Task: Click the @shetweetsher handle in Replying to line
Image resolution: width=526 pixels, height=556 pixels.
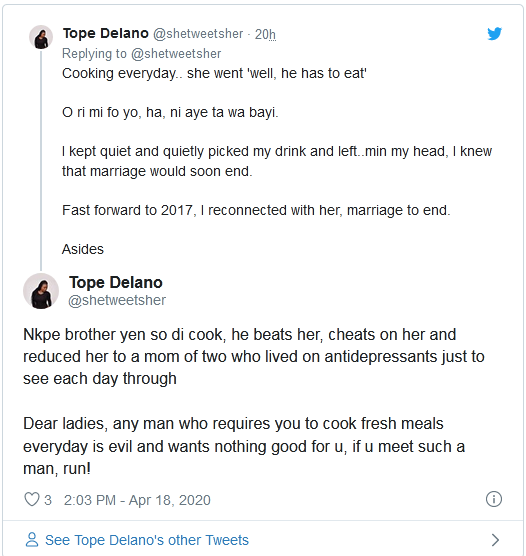Action: (176, 54)
